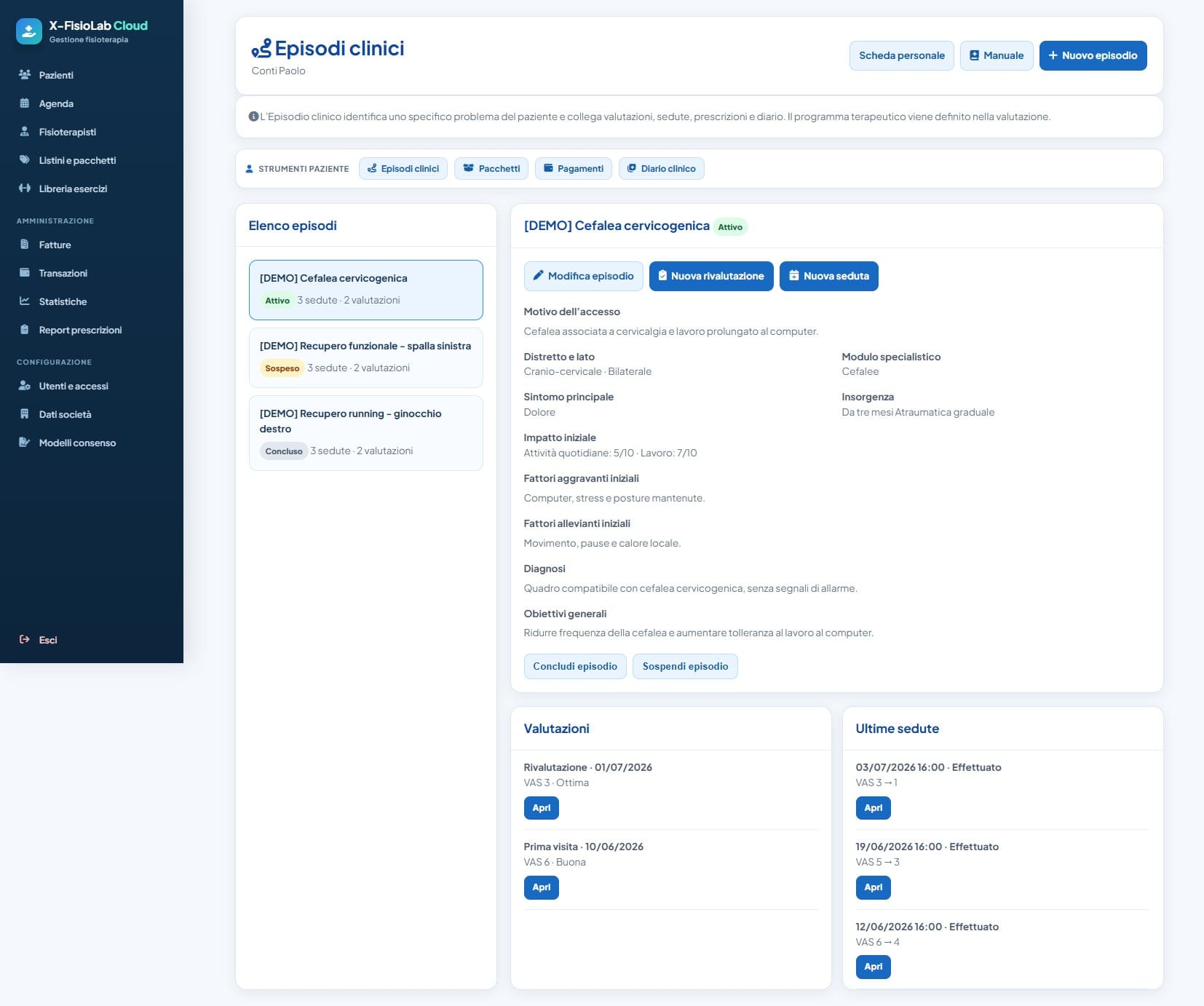Open the 03/07/2026 session with Apri
This screenshot has width=1204, height=1006.
(873, 808)
